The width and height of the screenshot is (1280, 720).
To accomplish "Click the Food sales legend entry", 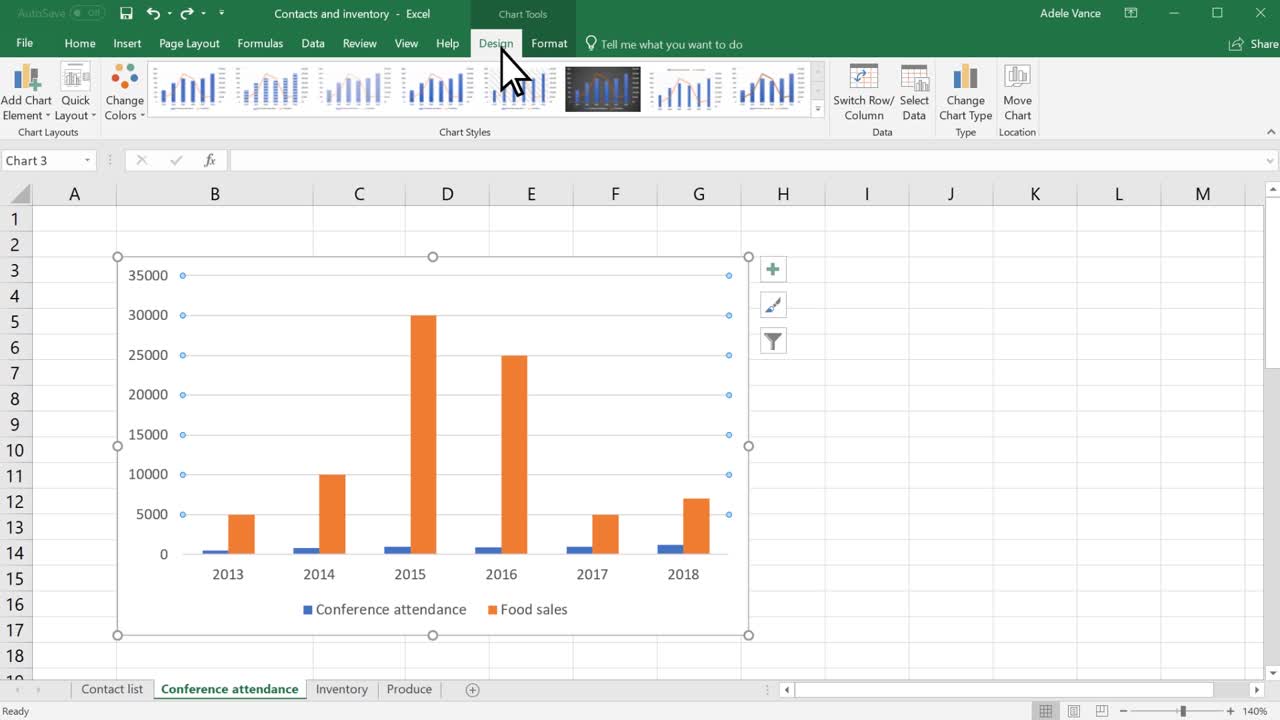I will (x=527, y=609).
